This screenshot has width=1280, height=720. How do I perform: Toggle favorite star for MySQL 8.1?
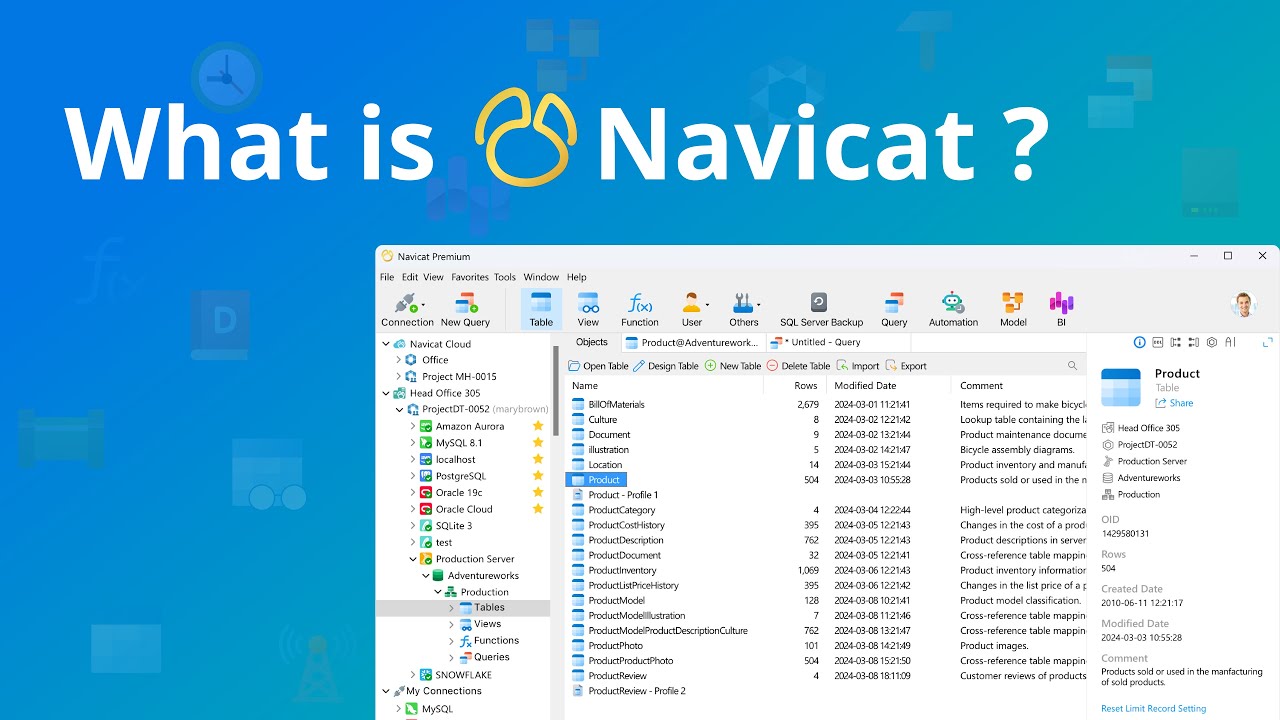point(538,443)
